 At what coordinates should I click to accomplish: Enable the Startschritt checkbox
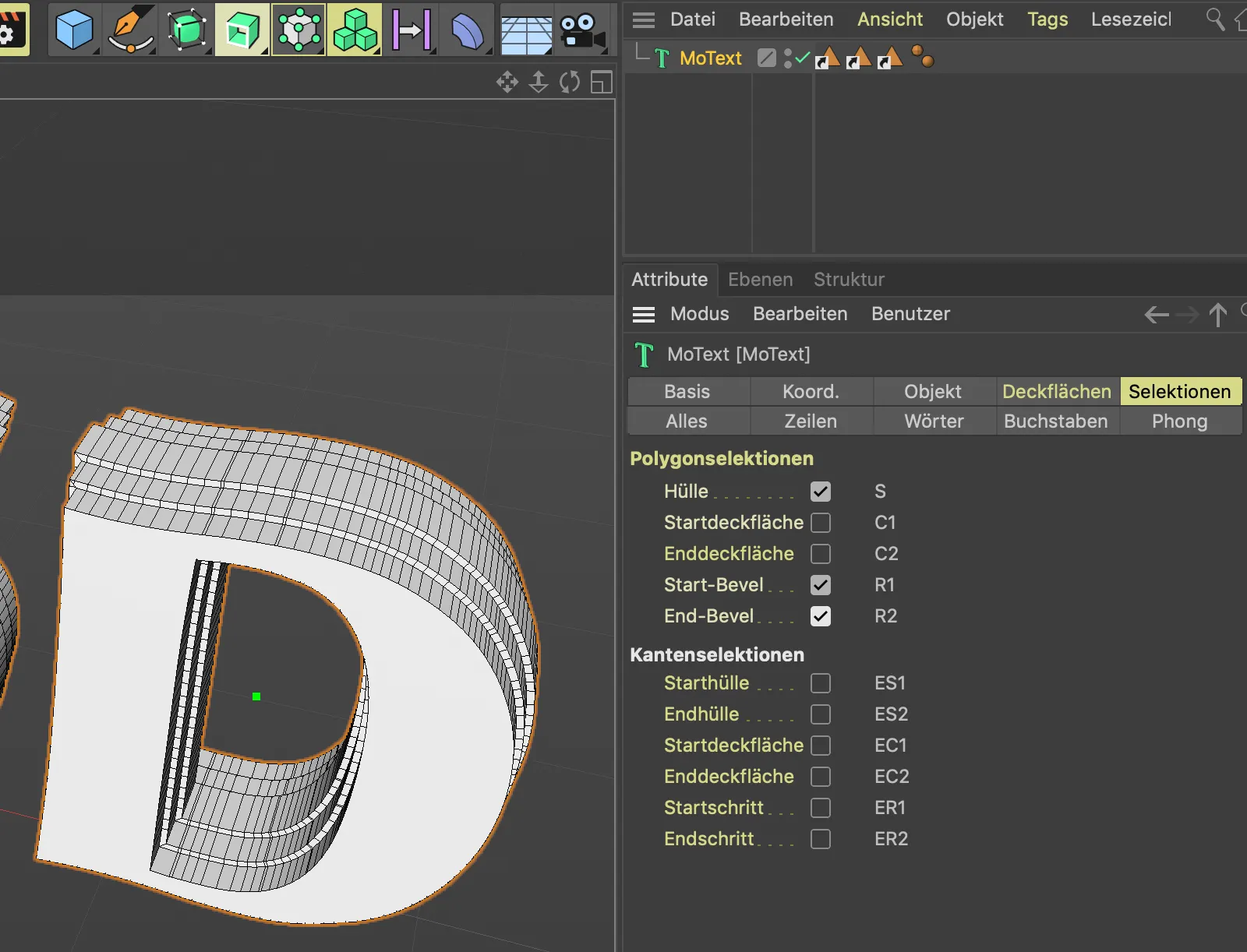[x=821, y=808]
